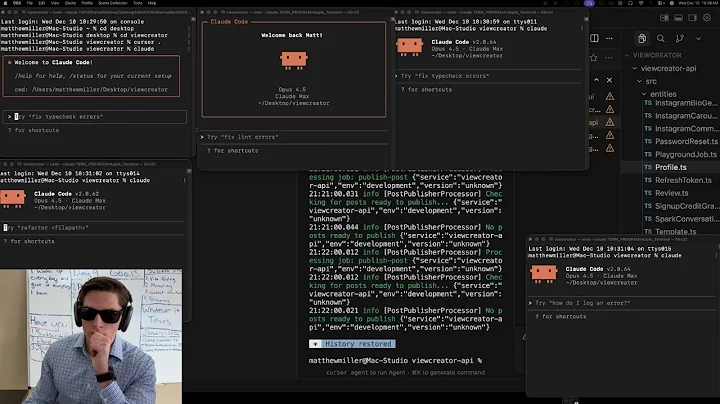
Task: Focus 'fix typecheck errors' prompt in v2.0.64 terminal
Action: pos(488,76)
